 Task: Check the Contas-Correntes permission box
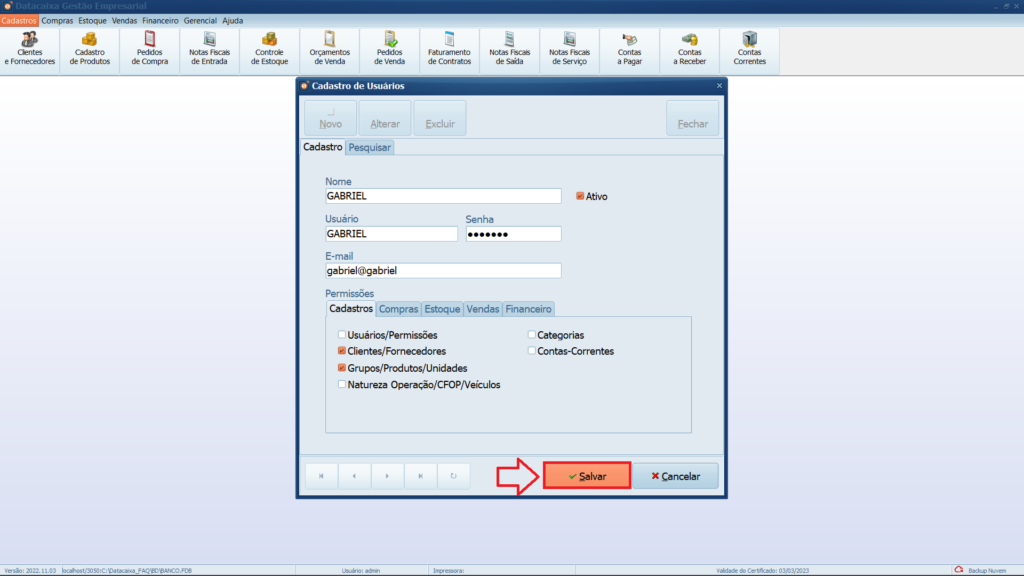(x=532, y=351)
